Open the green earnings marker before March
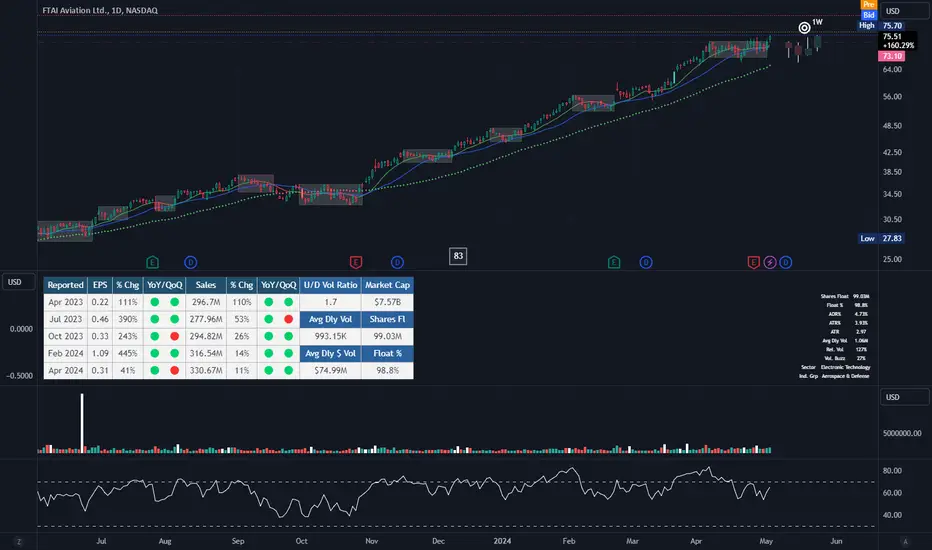 point(614,262)
